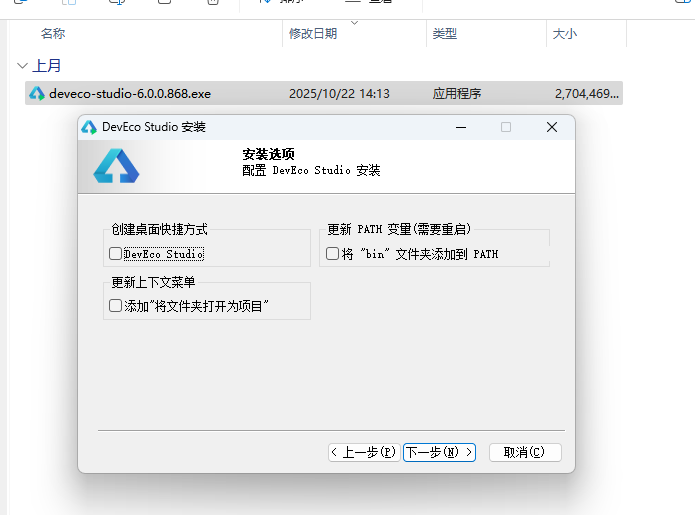Check the add "bin" folder to PATH option

tap(333, 254)
